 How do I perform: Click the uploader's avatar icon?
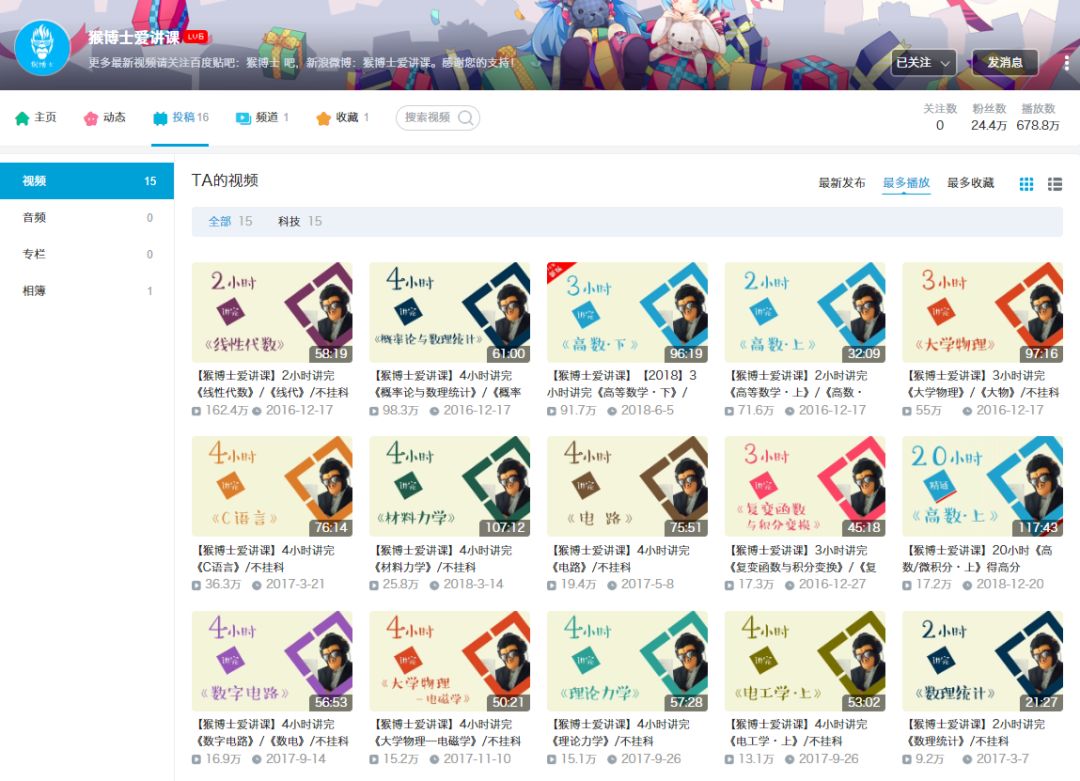(x=42, y=46)
